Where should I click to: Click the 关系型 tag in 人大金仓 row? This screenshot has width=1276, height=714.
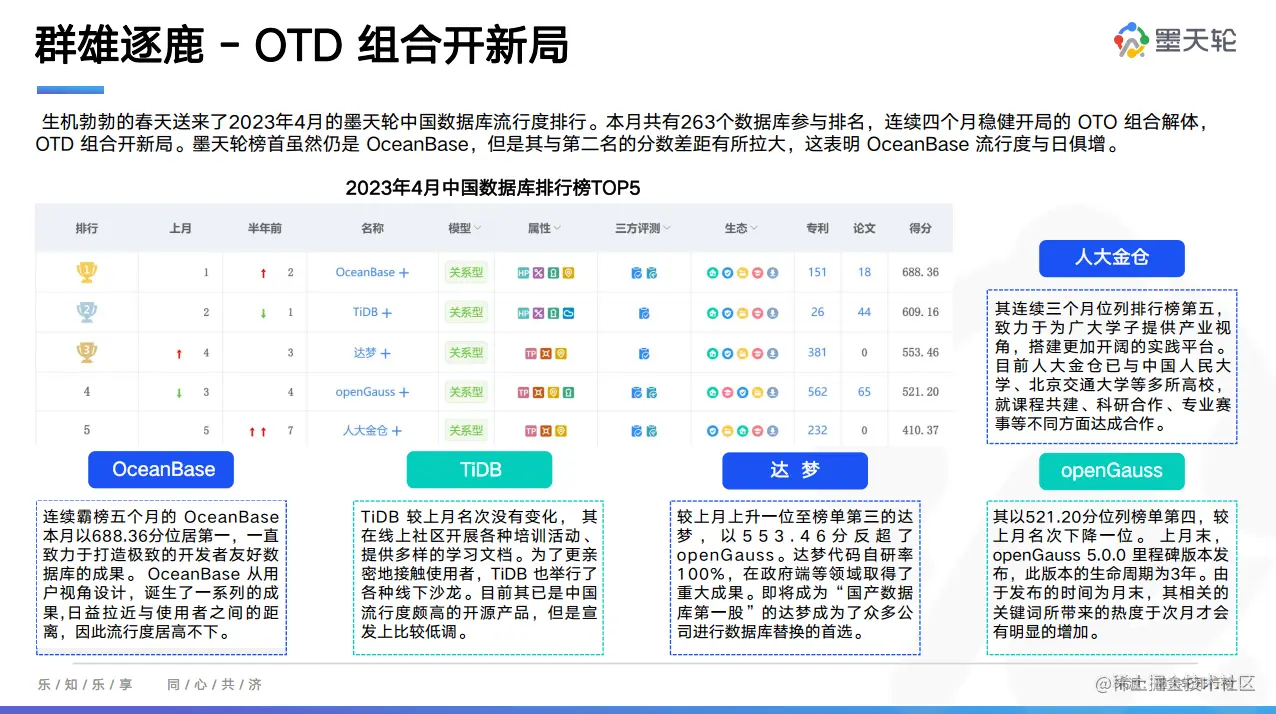466,431
